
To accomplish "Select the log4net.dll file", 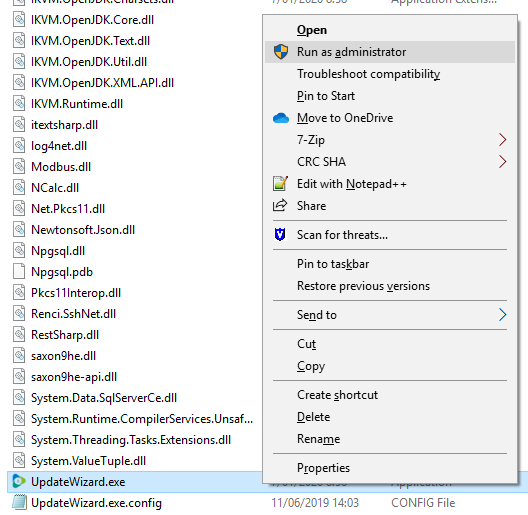I will pyautogui.click(x=59, y=146).
